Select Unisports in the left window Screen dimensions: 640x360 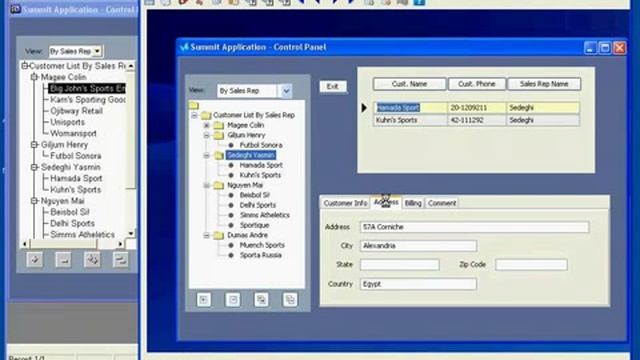pos(67,122)
